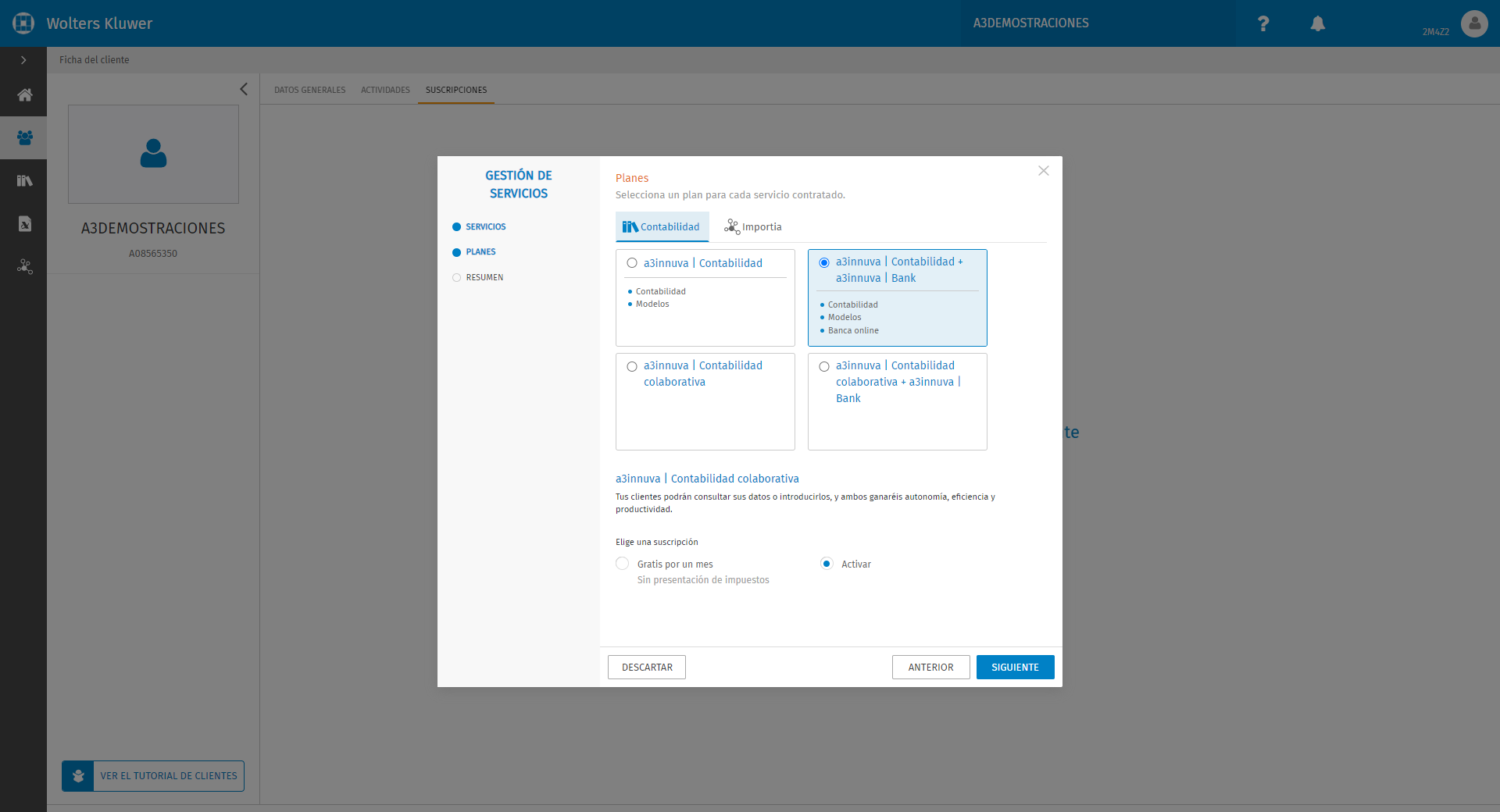Click the client ID A08565350
Screen dimensions: 1500x812
coord(153,254)
